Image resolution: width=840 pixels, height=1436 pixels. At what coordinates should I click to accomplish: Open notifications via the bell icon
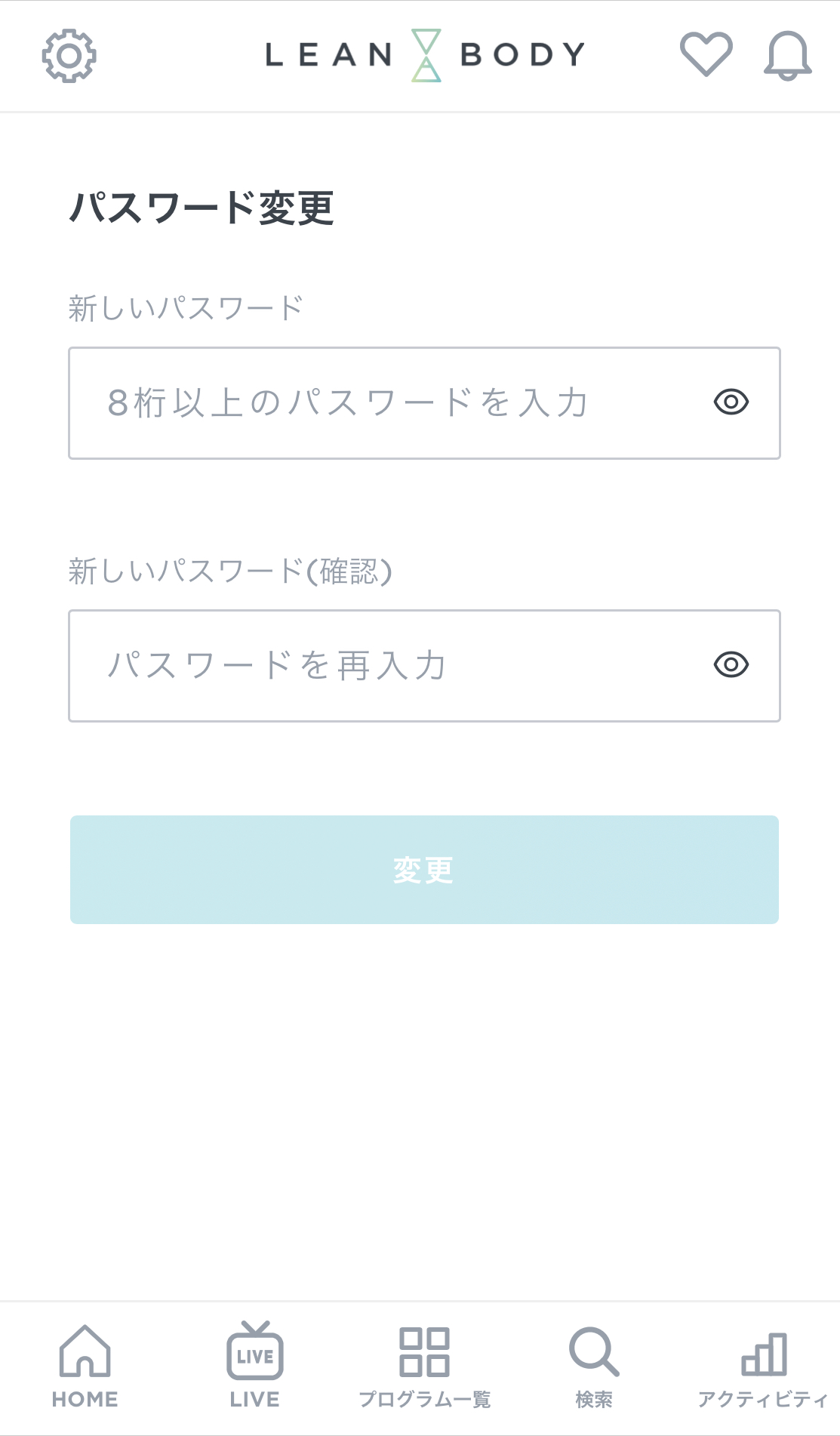coord(787,56)
